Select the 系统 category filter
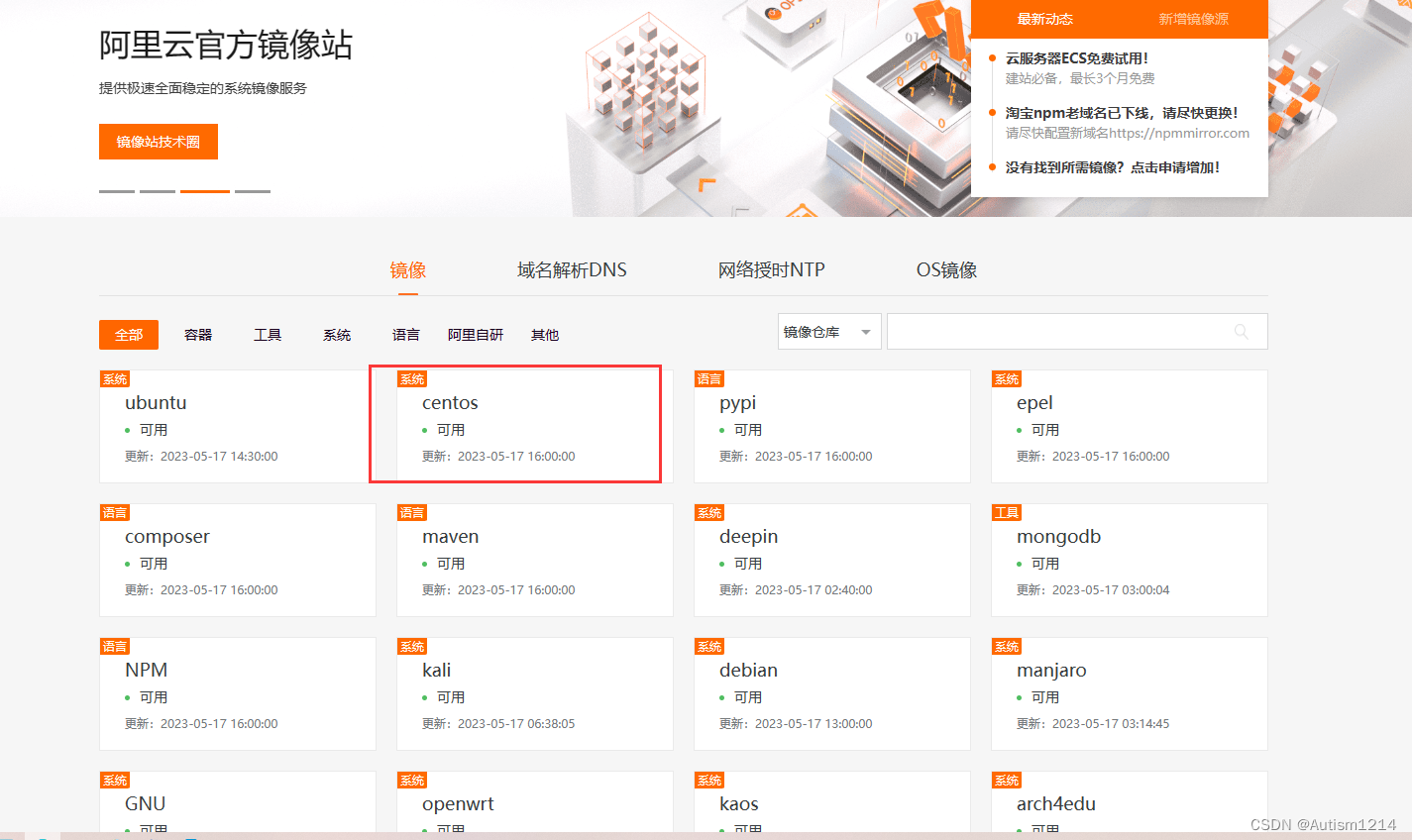 [337, 335]
